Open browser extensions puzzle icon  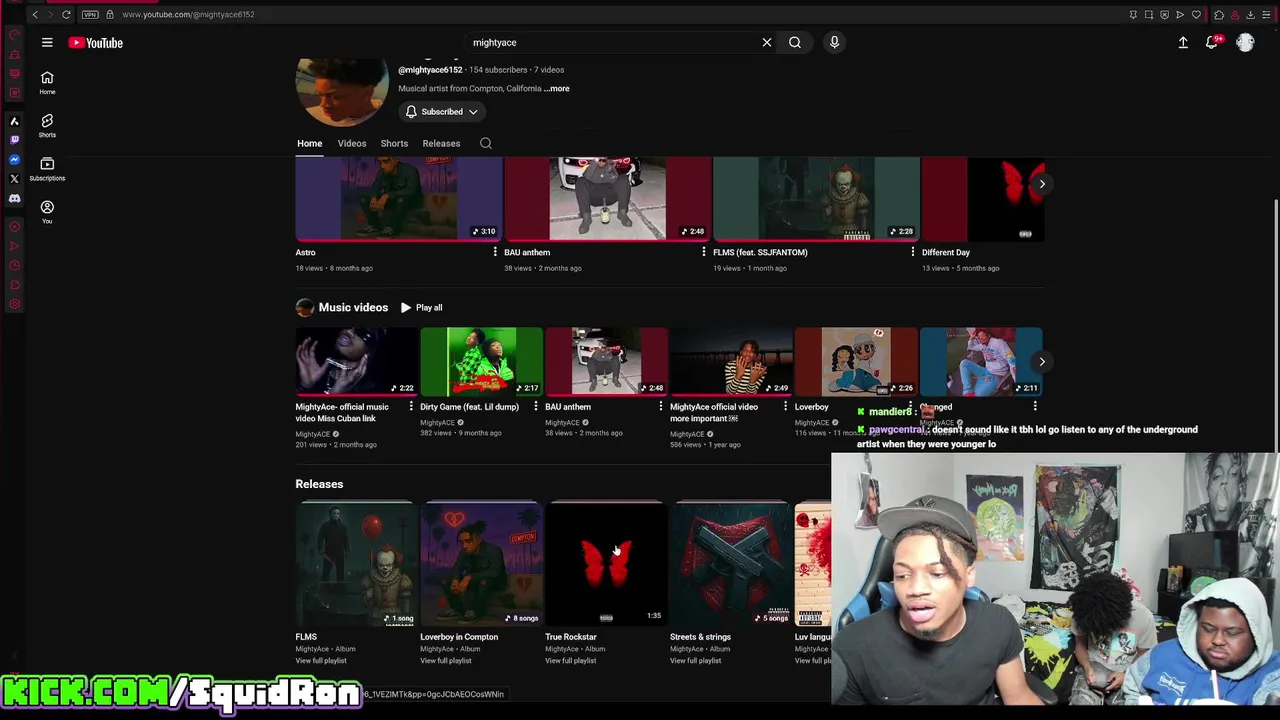[1218, 14]
